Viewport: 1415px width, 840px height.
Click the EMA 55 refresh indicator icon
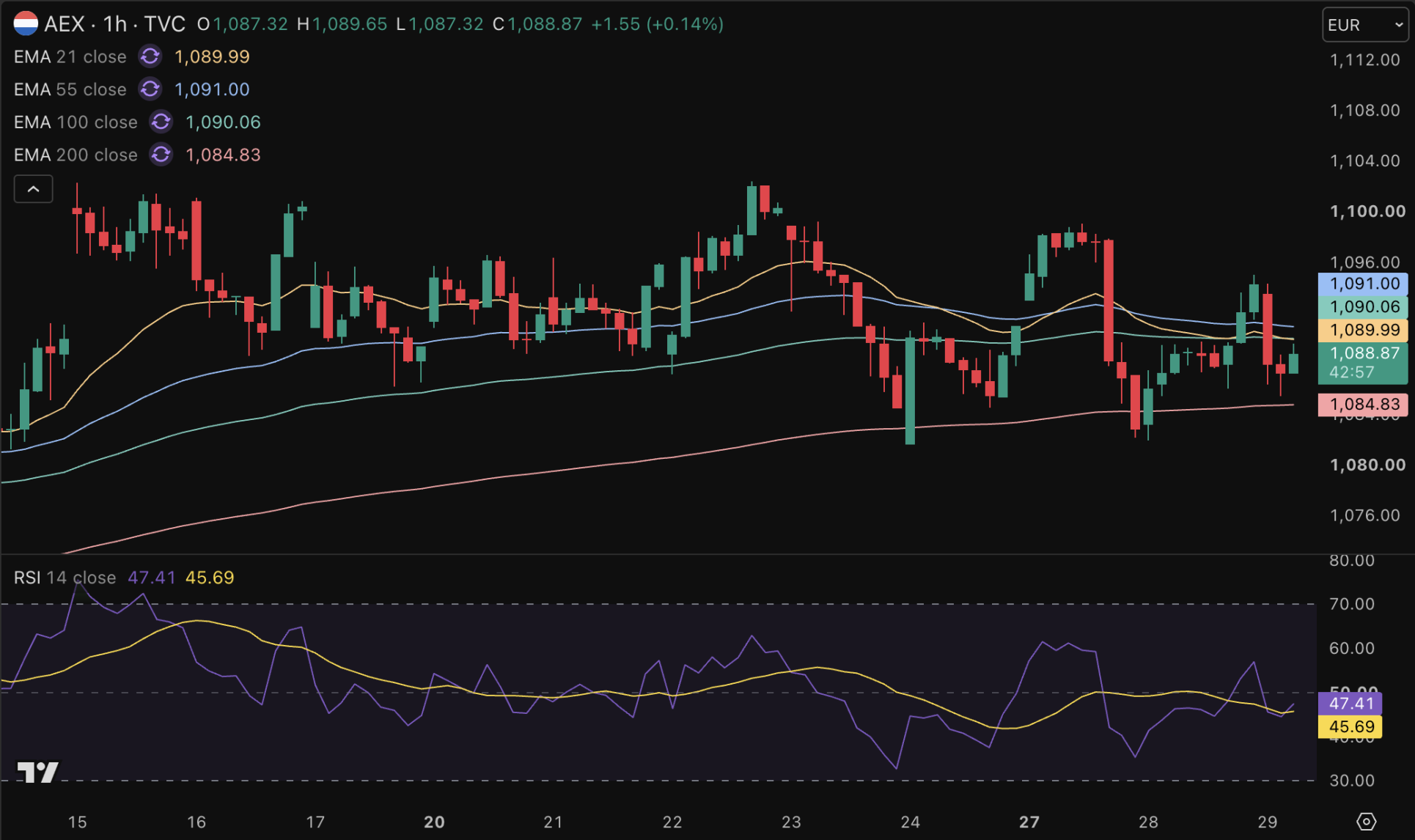(x=150, y=89)
